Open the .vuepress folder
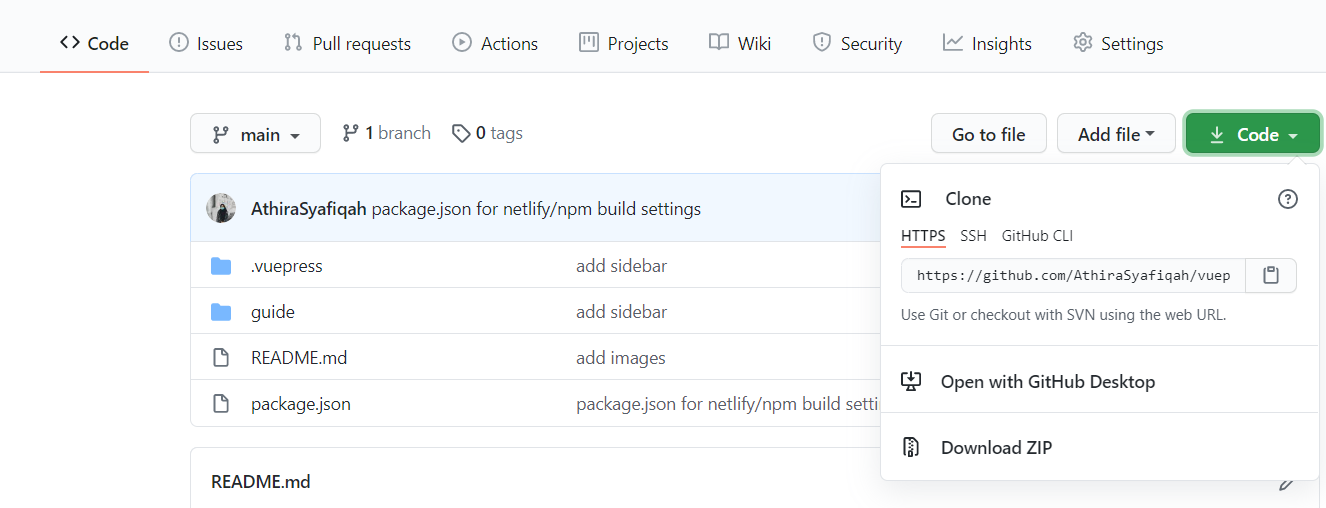Viewport: 1326px width, 508px height. [x=286, y=266]
